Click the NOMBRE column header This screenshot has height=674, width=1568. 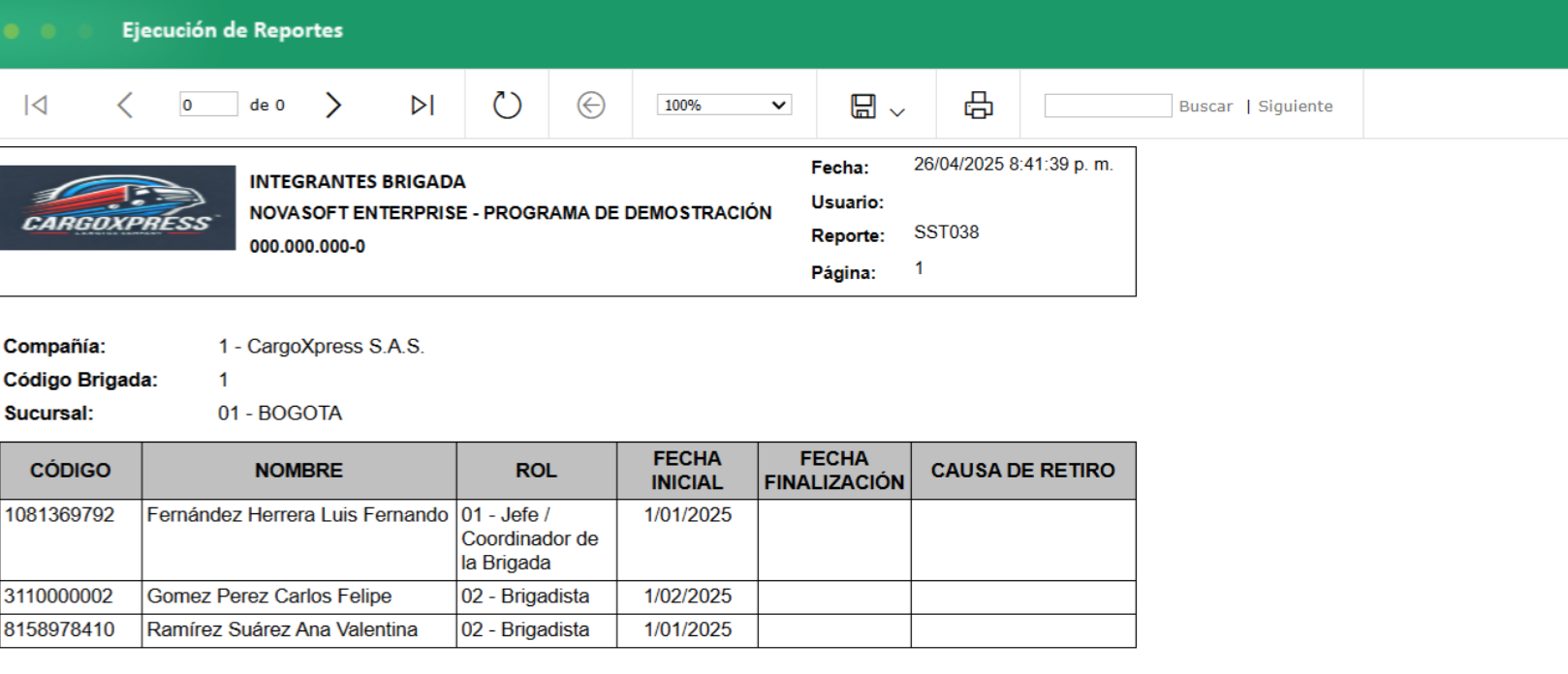[x=298, y=471]
